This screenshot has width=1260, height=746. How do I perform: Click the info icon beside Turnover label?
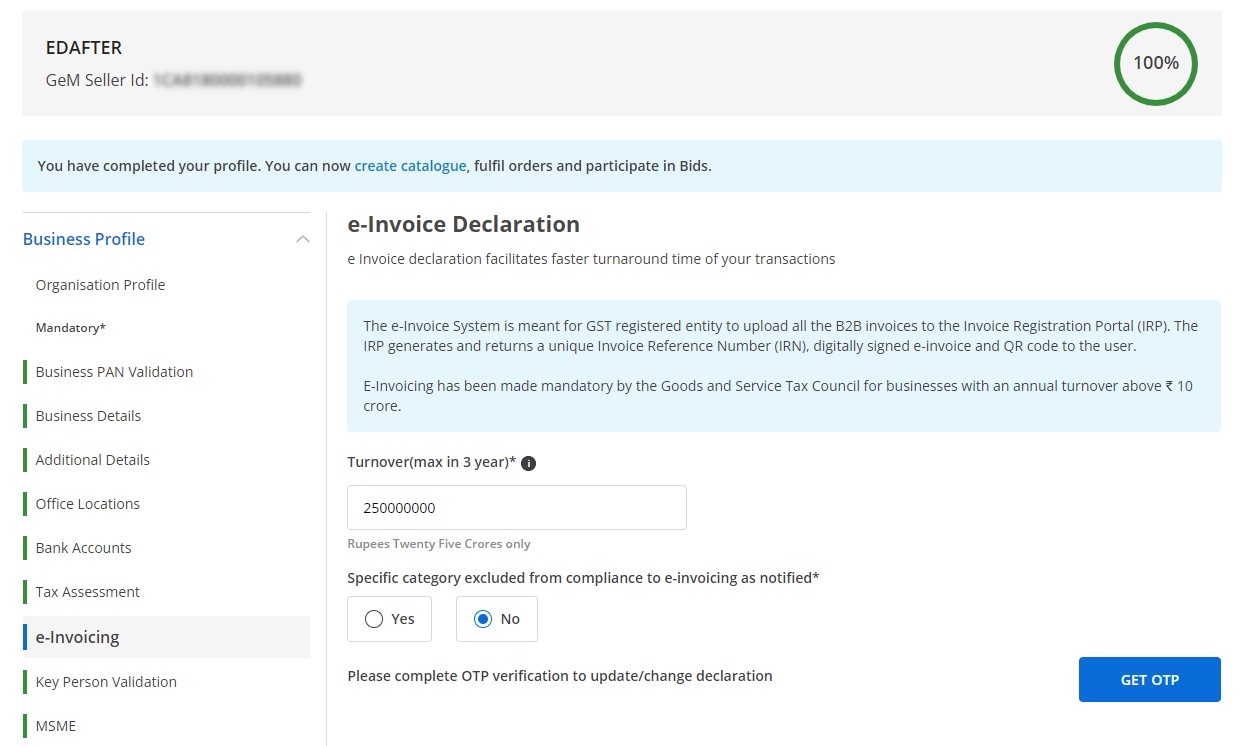click(529, 463)
